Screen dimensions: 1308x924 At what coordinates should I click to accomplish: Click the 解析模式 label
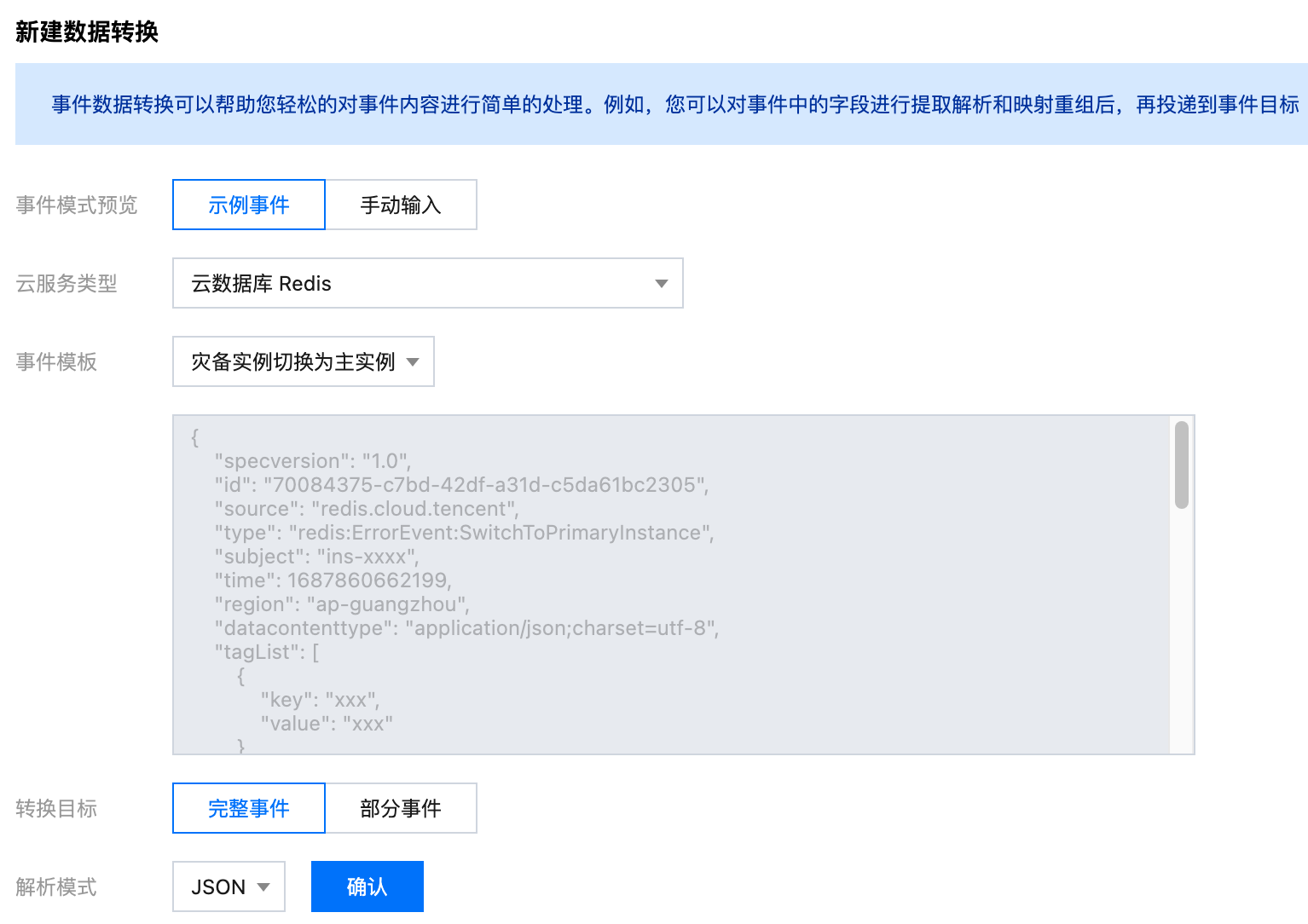tap(56, 886)
